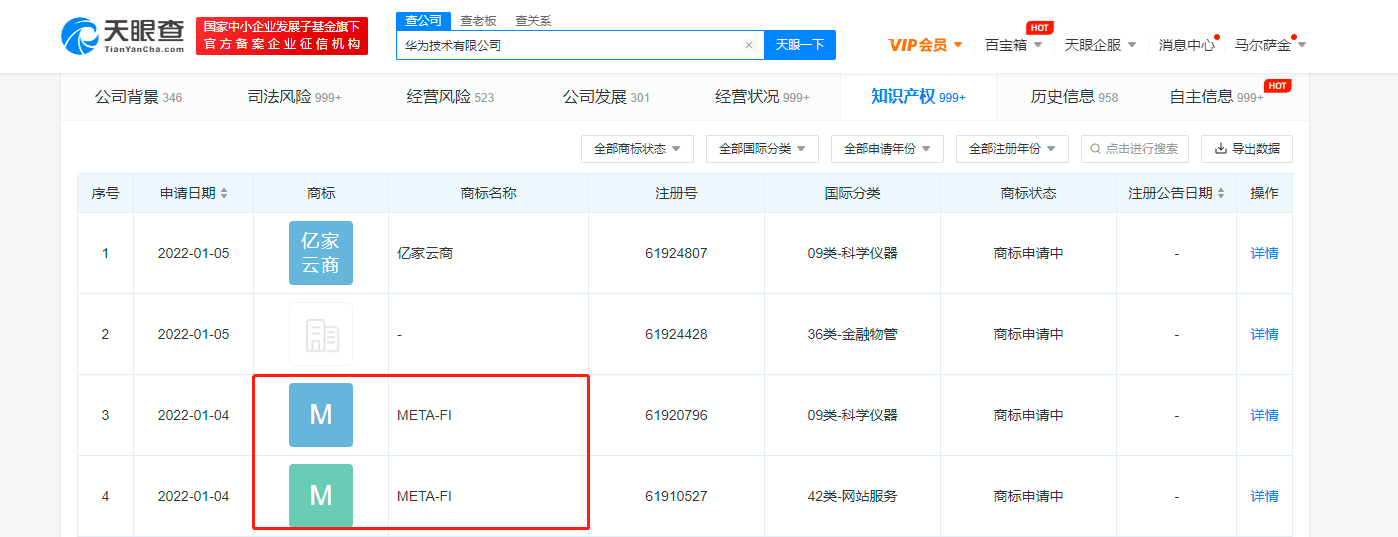Click the export download icon
This screenshot has height=537, width=1398.
click(x=1220, y=149)
